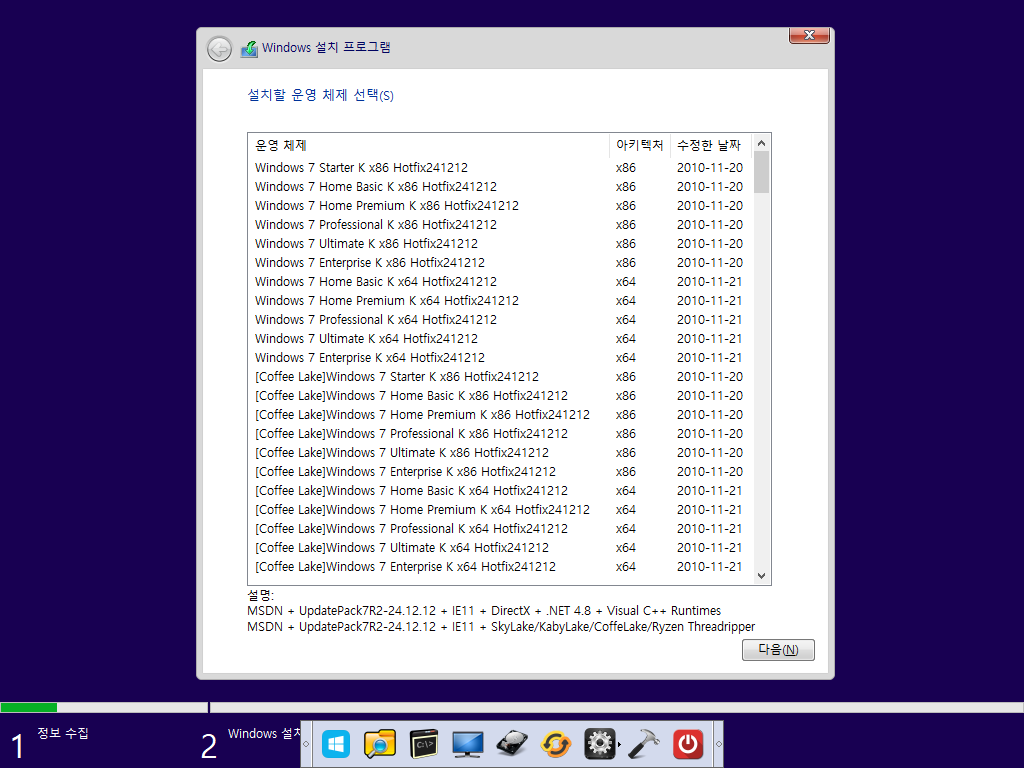Select [Coffee Lake]Windows 7 Home Premium K x86
Viewport: 1024px width, 768px height.
pyautogui.click(x=500, y=415)
